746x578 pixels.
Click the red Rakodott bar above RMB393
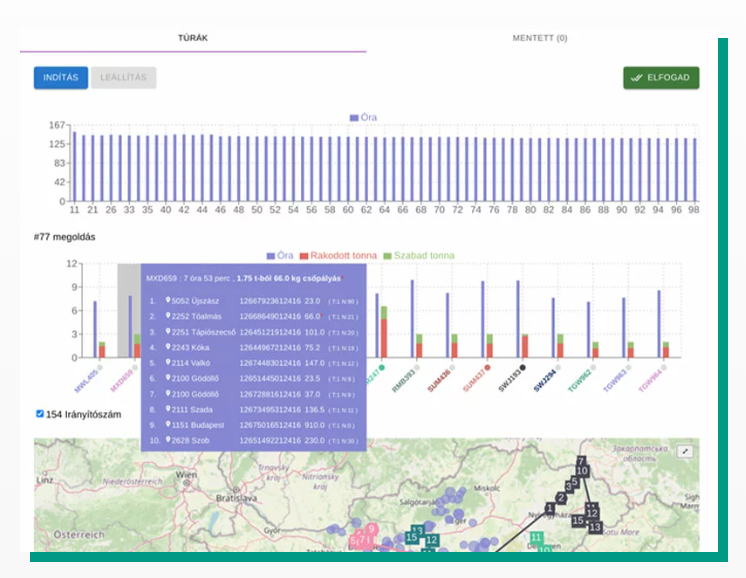[x=419, y=350]
